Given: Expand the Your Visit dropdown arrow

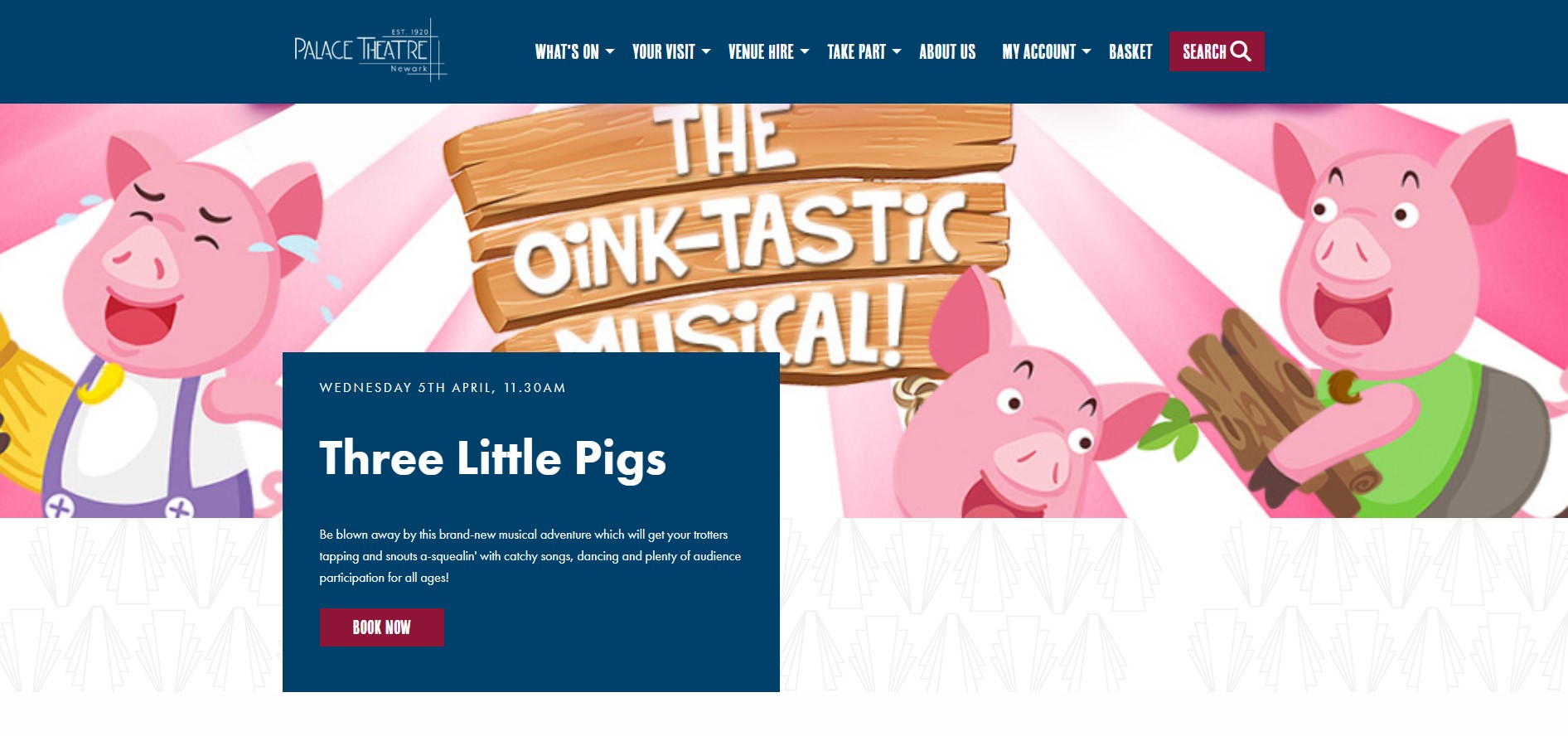Looking at the screenshot, I should click(706, 51).
